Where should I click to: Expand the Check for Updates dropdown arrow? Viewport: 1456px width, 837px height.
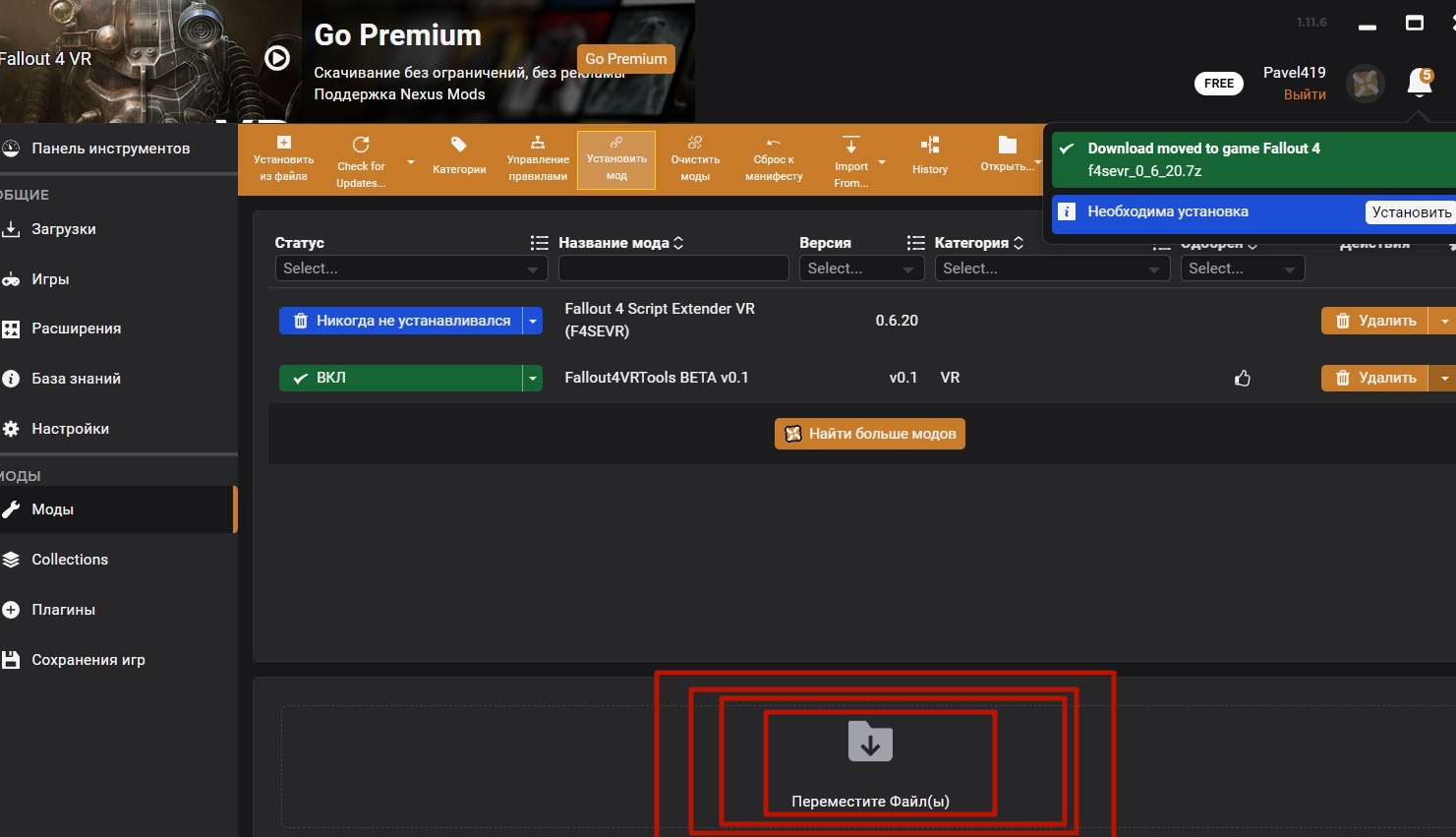click(x=411, y=162)
